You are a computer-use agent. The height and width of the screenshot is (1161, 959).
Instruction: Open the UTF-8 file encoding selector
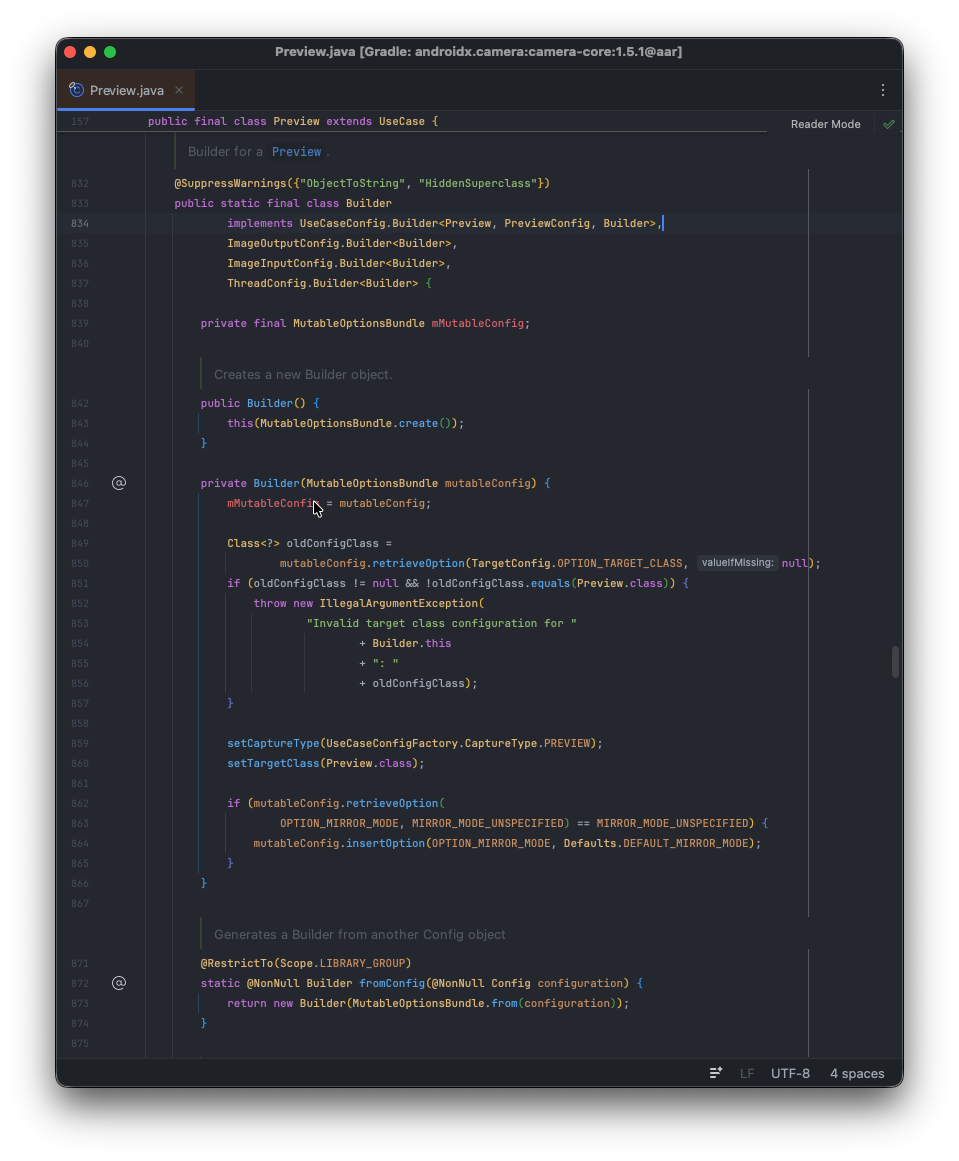pyautogui.click(x=790, y=1073)
